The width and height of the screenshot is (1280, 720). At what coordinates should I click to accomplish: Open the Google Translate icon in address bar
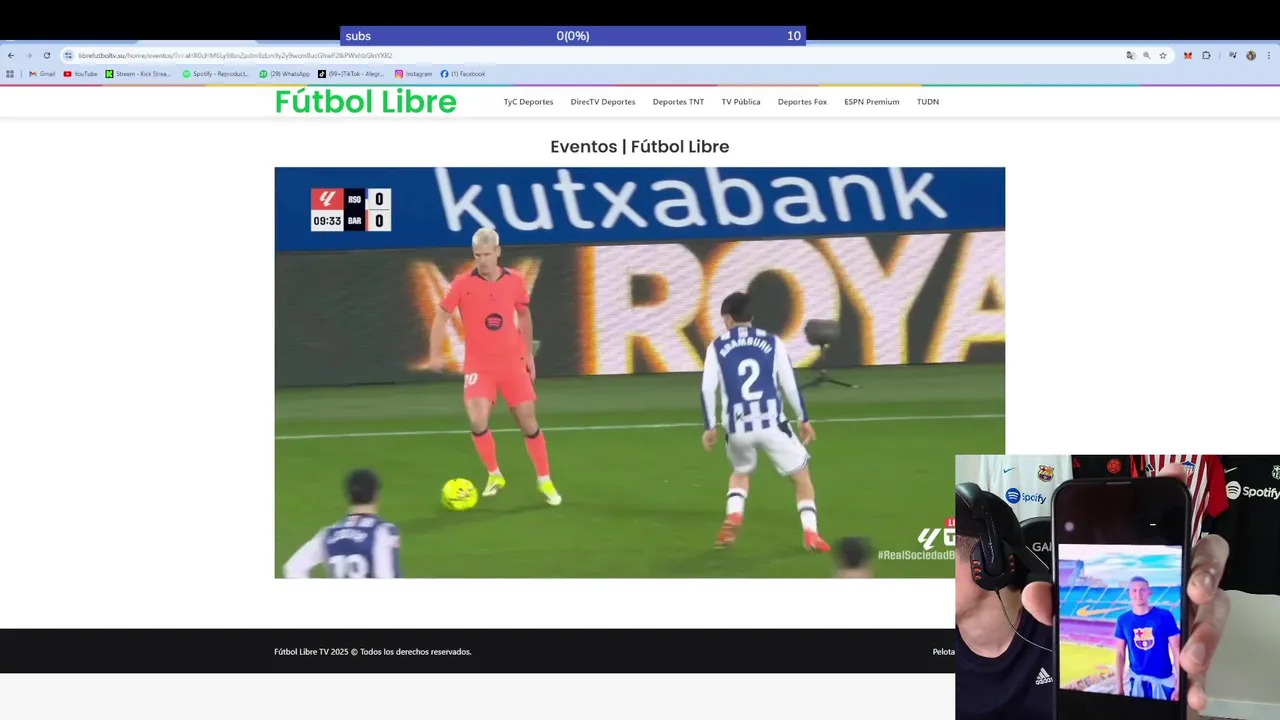(x=1130, y=55)
